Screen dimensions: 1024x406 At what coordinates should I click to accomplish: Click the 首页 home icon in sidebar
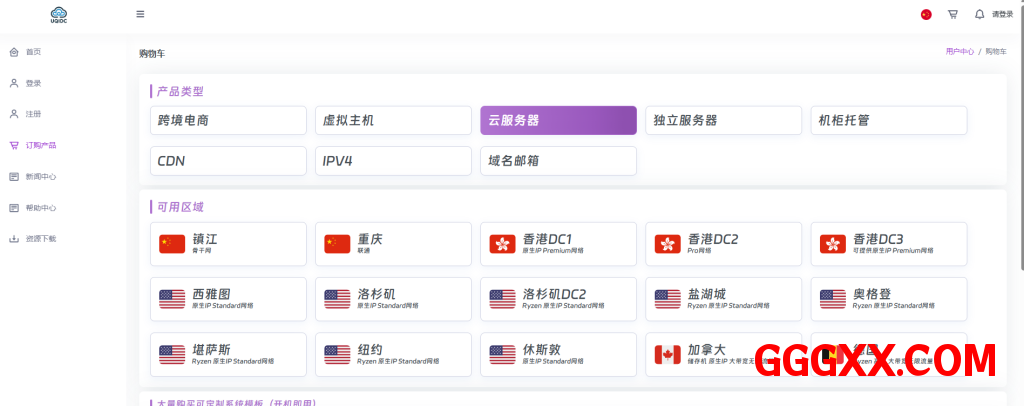[14, 51]
